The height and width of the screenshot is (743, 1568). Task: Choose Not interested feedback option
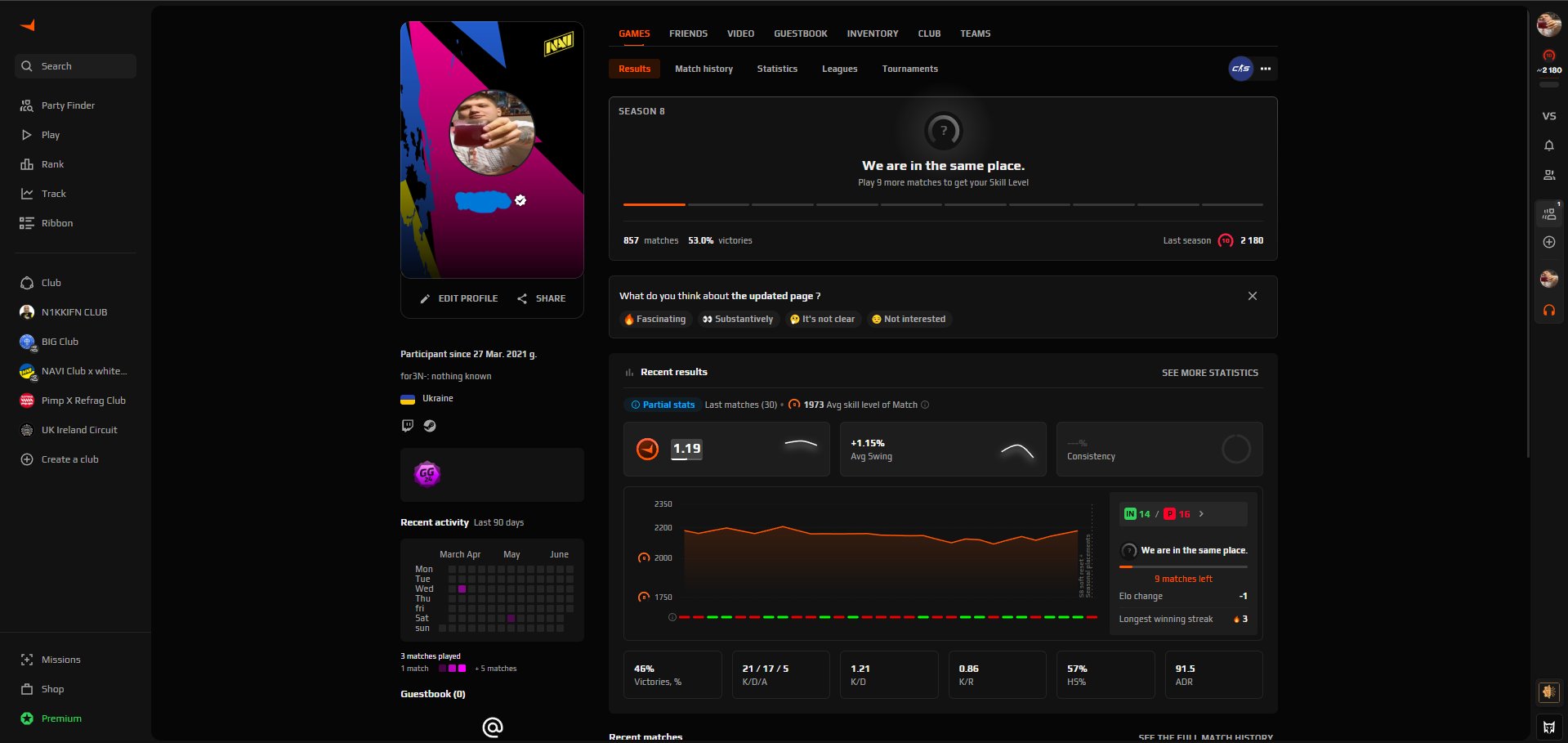pyautogui.click(x=909, y=319)
